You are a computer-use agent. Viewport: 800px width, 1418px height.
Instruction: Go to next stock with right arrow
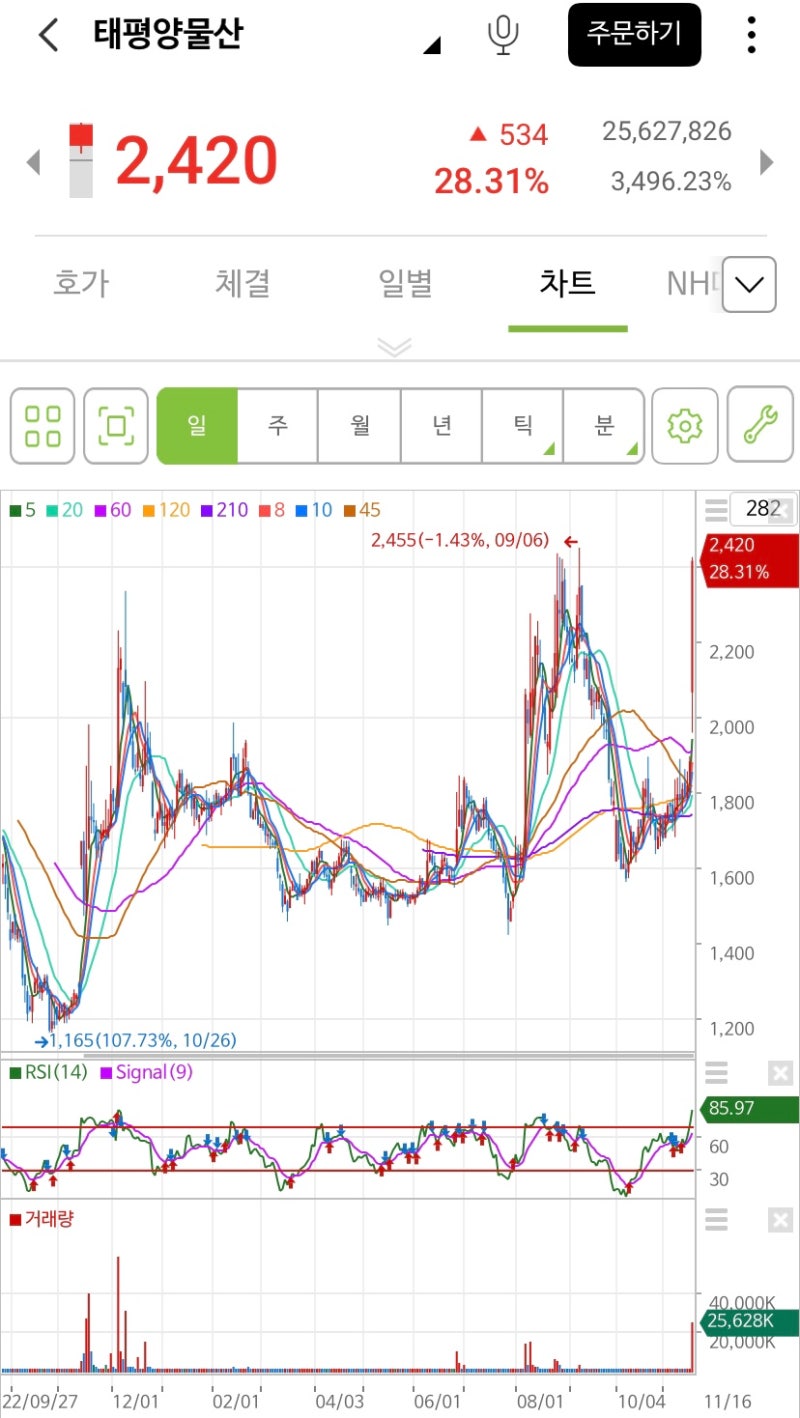pos(767,162)
